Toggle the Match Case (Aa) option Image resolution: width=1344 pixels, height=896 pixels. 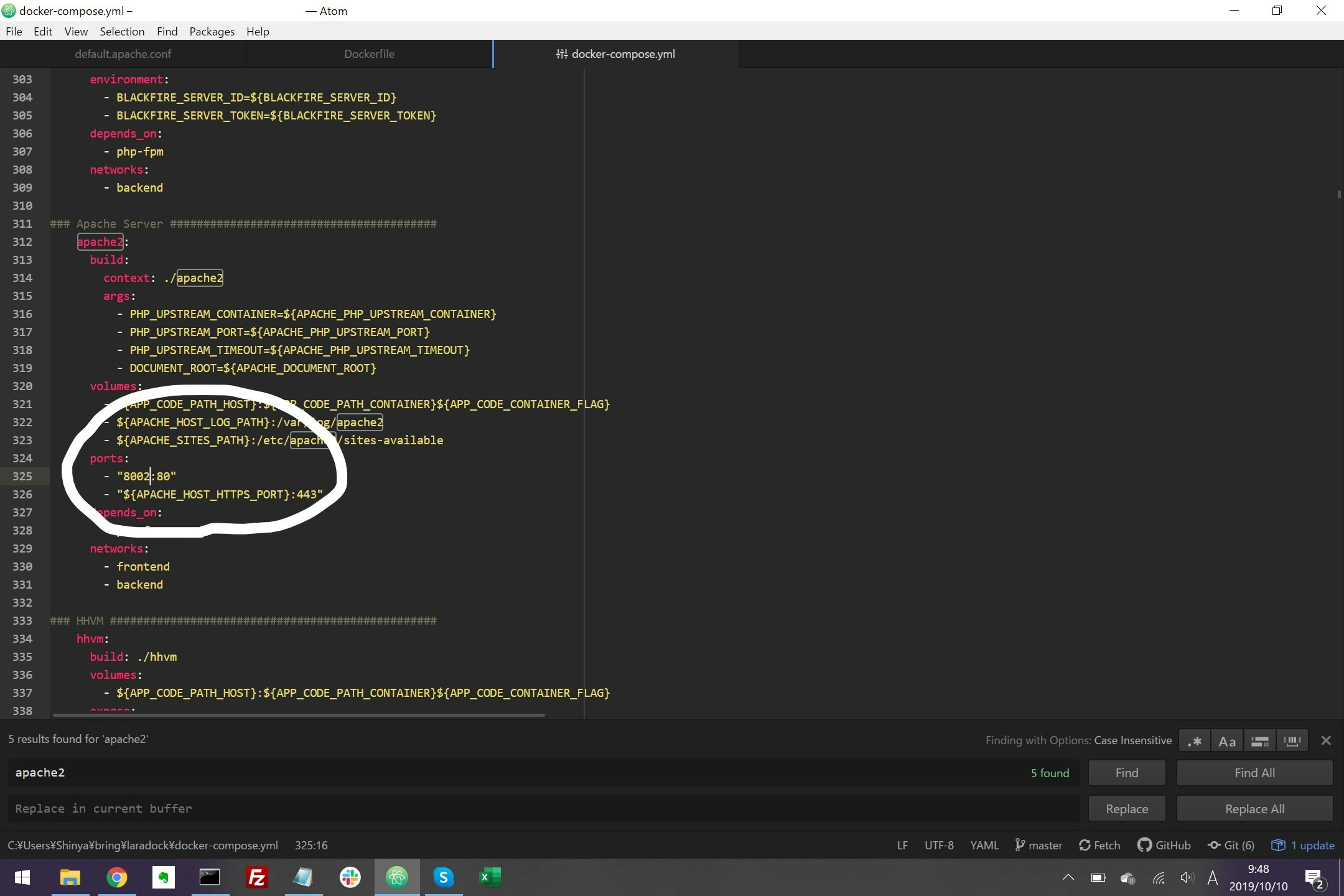tap(1226, 740)
